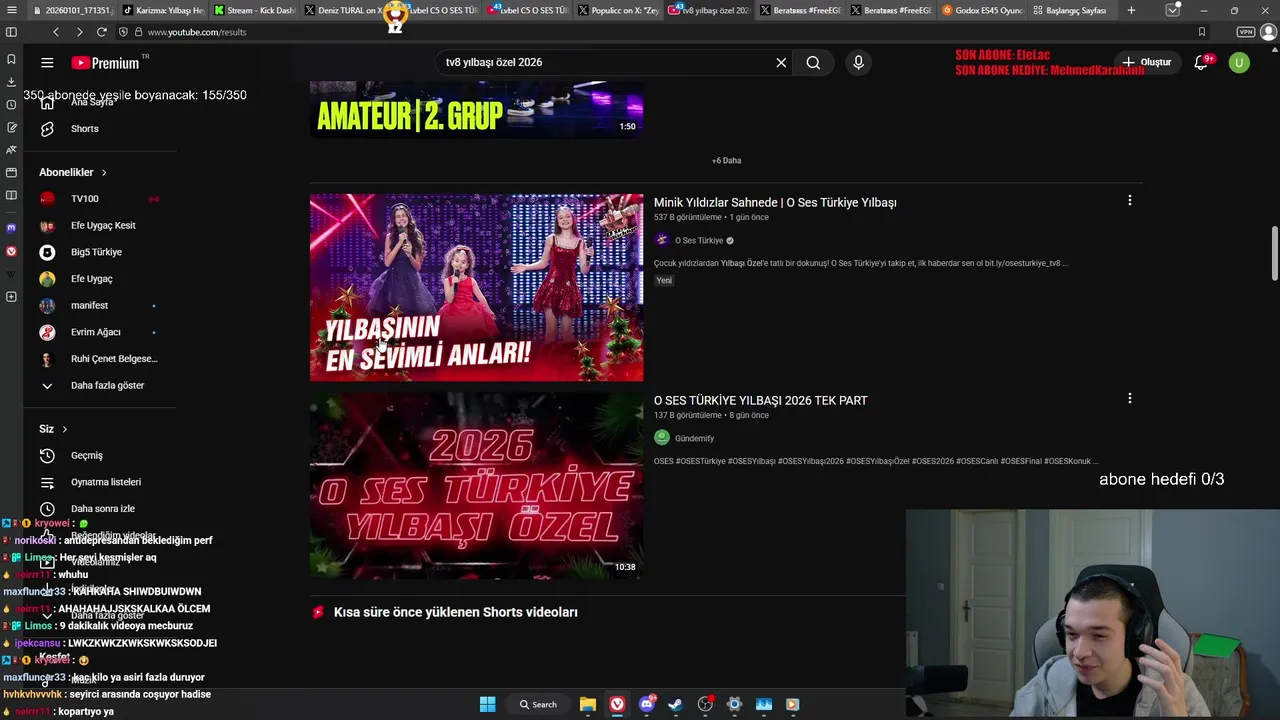This screenshot has height=720, width=1280.
Task: Click the Oluştur create button
Action: coord(1146,62)
